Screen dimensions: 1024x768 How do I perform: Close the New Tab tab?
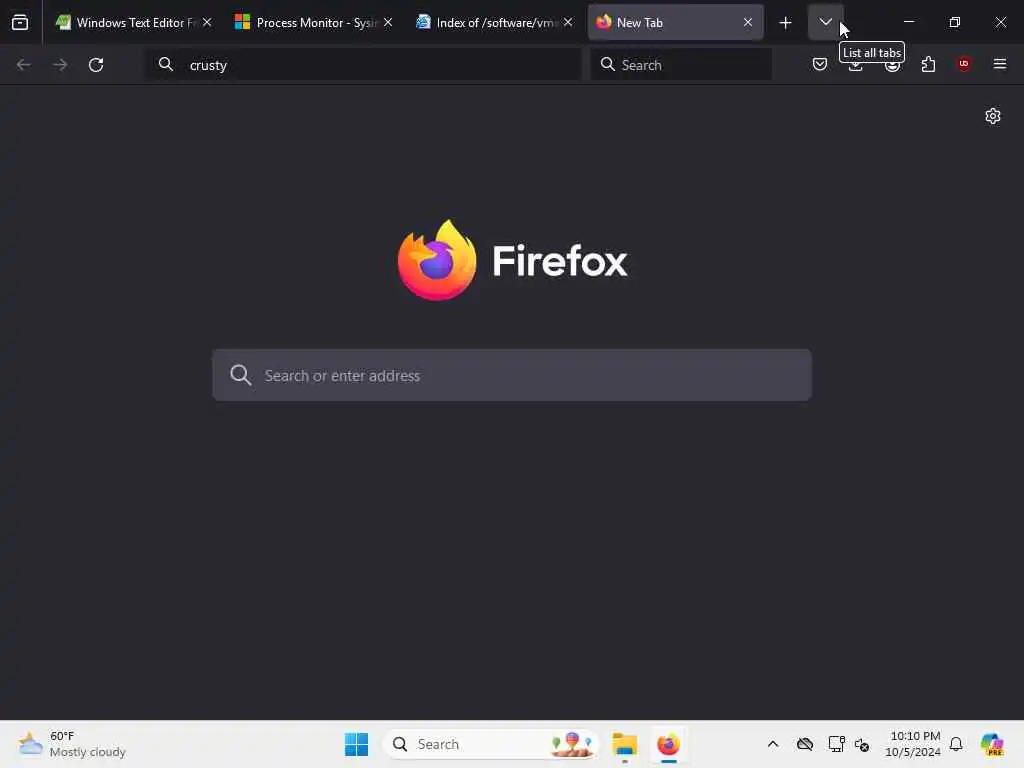click(x=748, y=23)
